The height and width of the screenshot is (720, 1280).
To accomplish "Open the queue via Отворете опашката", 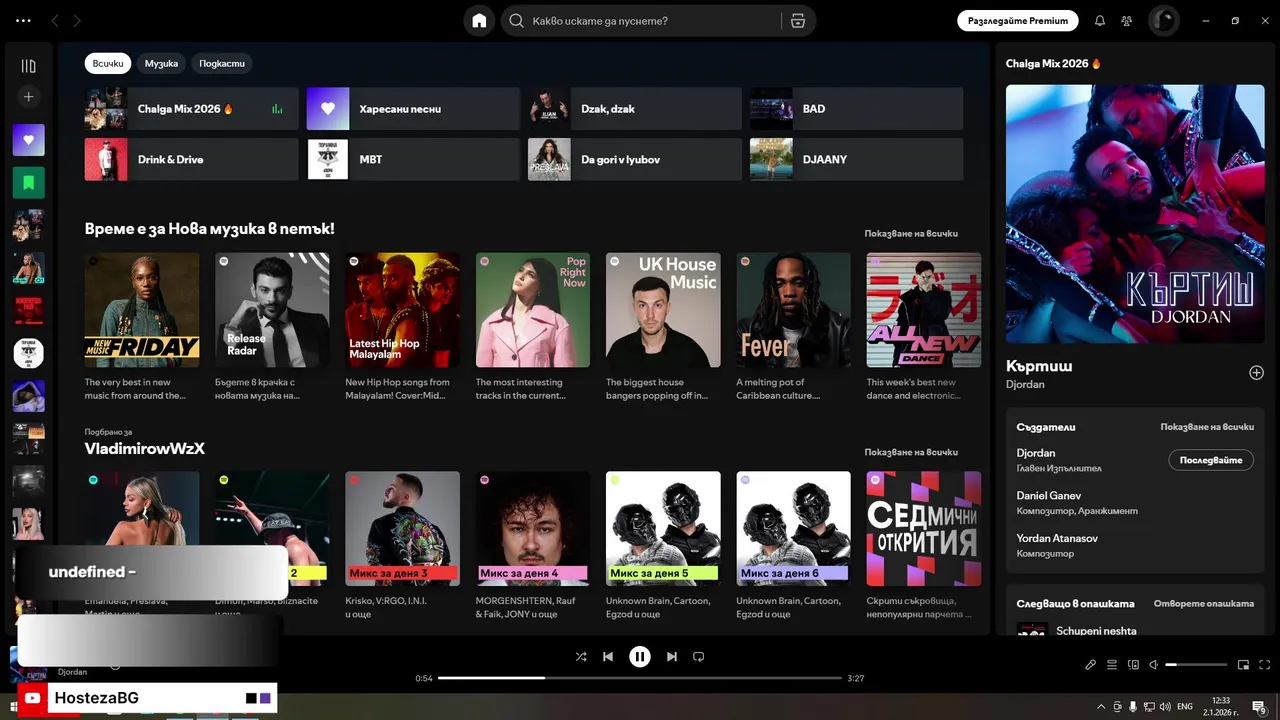I will point(1204,604).
